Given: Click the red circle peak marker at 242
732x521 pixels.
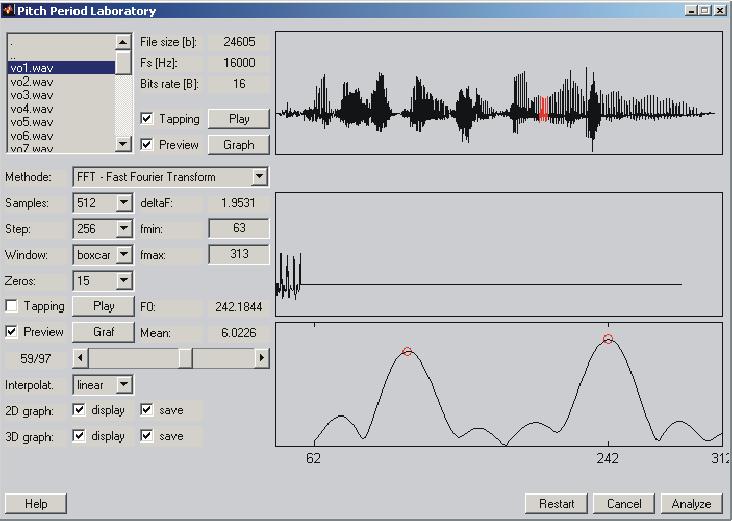Looking at the screenshot, I should point(607,339).
